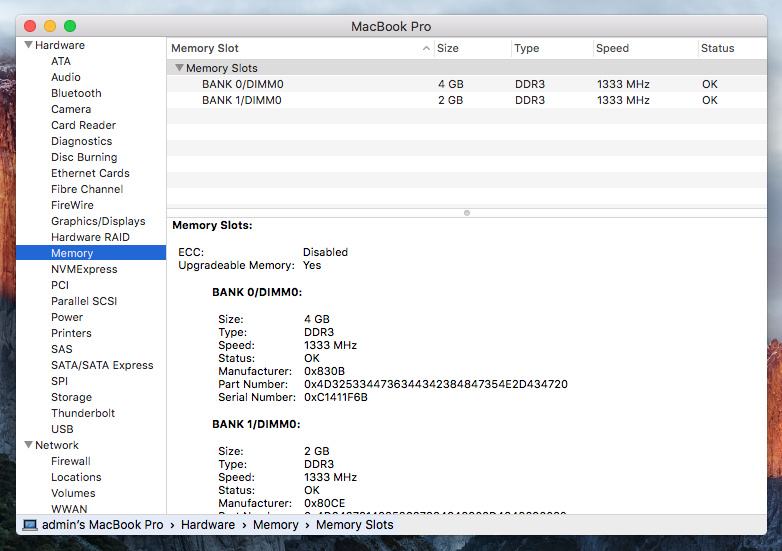The height and width of the screenshot is (551, 782).
Task: Click the Status column header
Action: [x=717, y=48]
